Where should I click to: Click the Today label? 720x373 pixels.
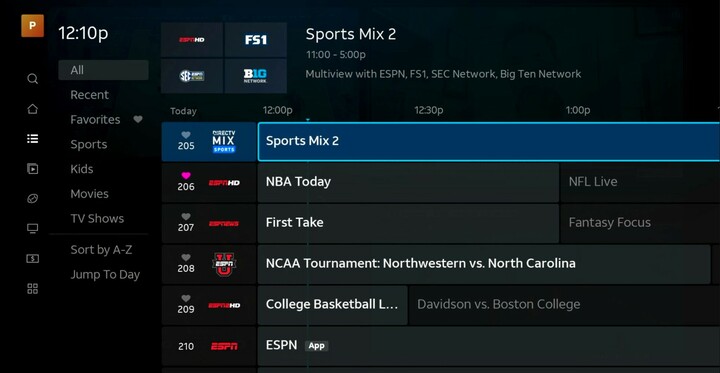point(183,111)
